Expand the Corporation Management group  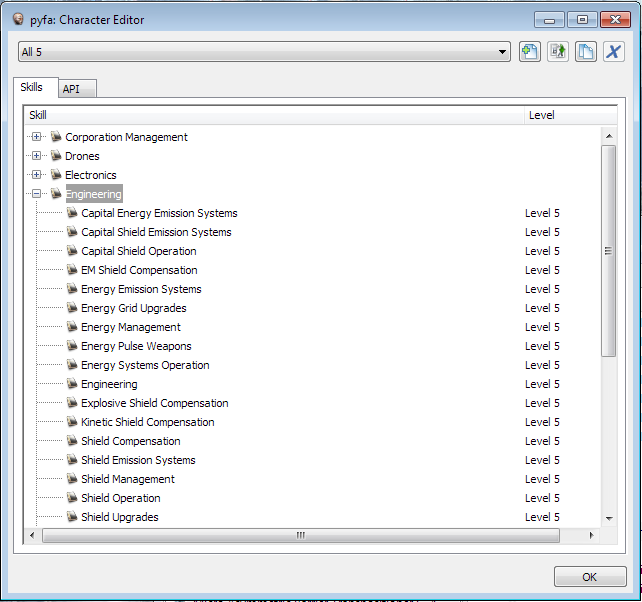click(x=36, y=137)
